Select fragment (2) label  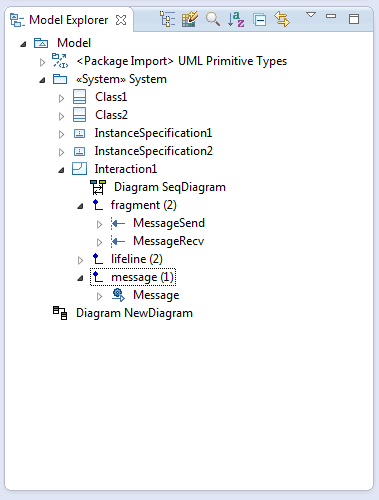(x=144, y=205)
